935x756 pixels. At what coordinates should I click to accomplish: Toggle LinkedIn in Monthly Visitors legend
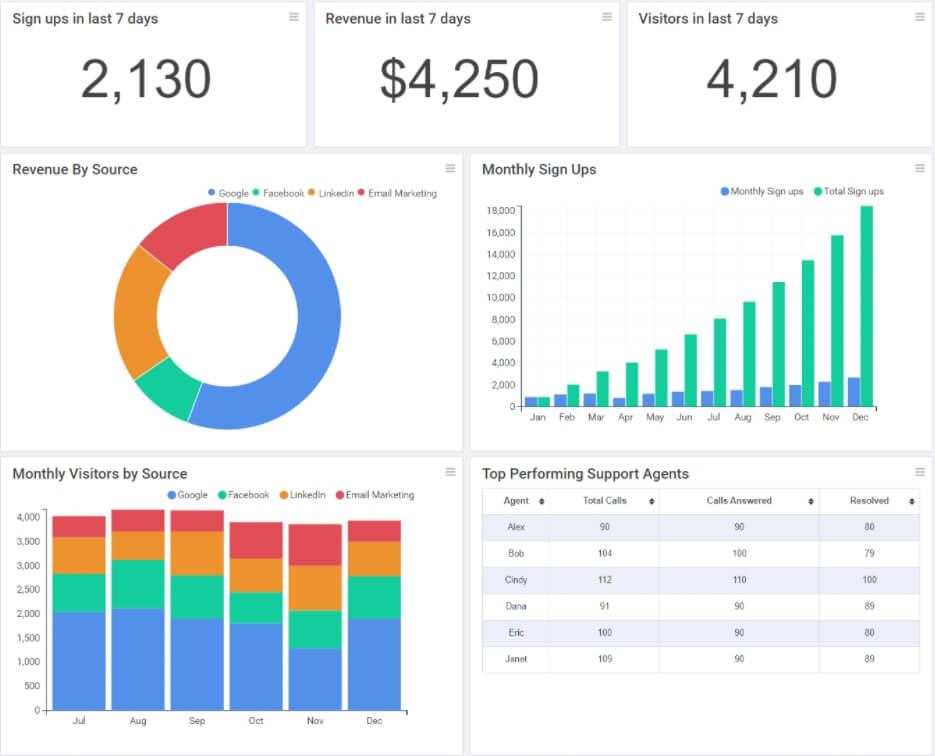pos(302,495)
